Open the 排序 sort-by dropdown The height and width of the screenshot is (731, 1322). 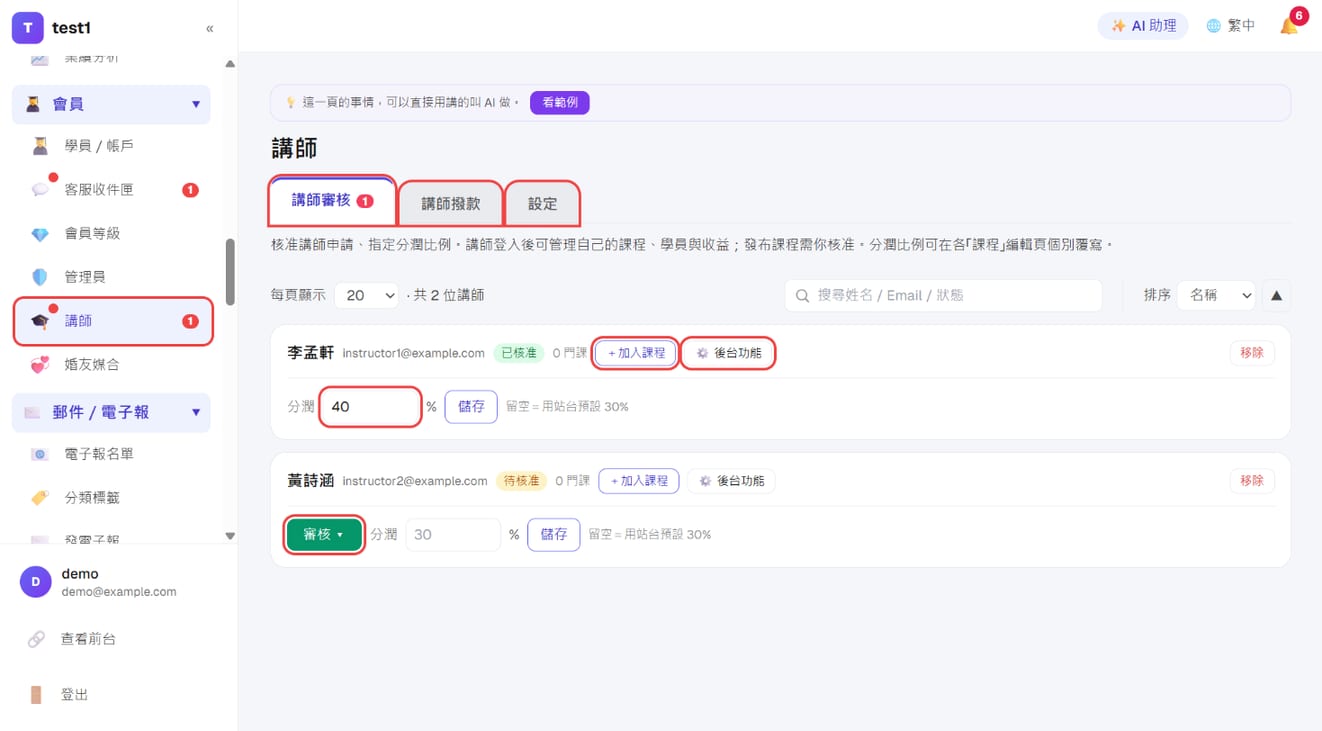click(1216, 295)
